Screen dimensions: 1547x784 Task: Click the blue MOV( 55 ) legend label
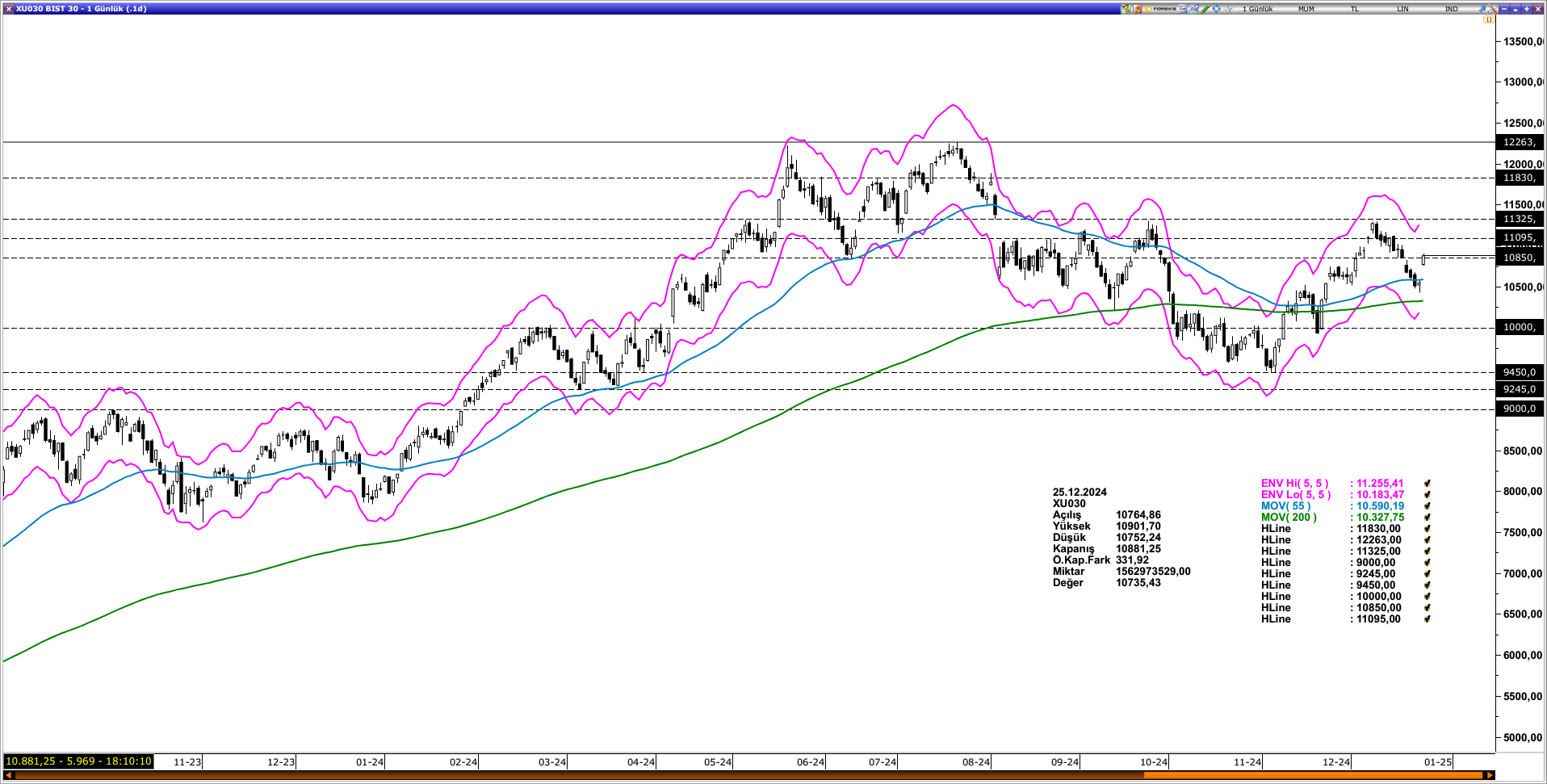pyautogui.click(x=1286, y=506)
